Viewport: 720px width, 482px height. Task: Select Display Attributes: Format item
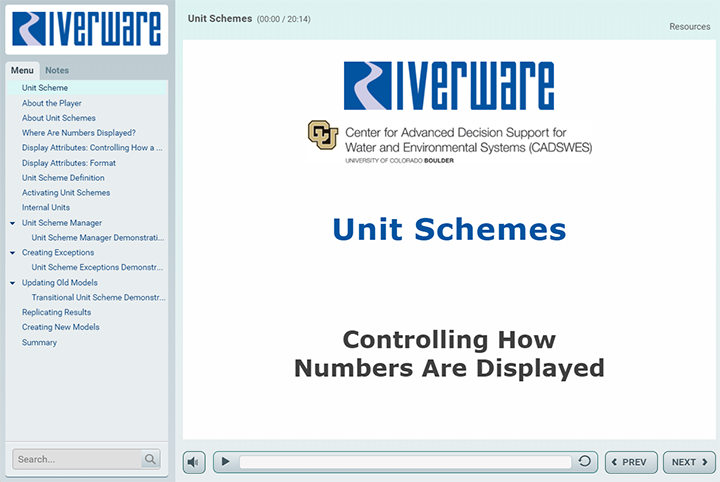point(69,163)
